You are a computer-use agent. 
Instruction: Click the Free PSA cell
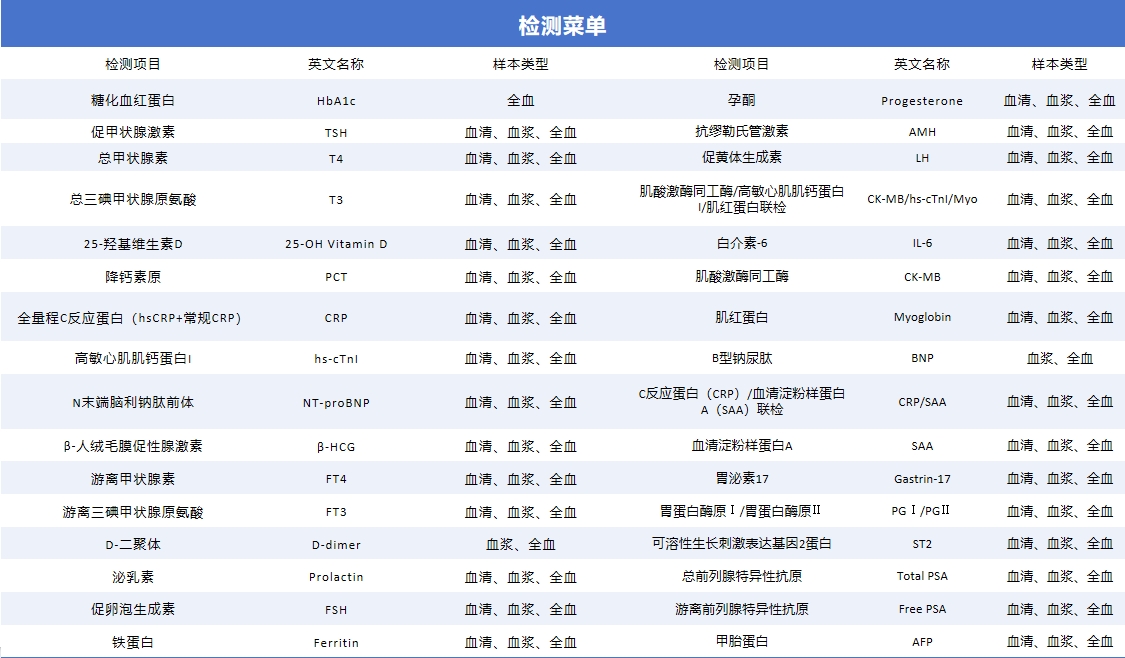(x=921, y=609)
